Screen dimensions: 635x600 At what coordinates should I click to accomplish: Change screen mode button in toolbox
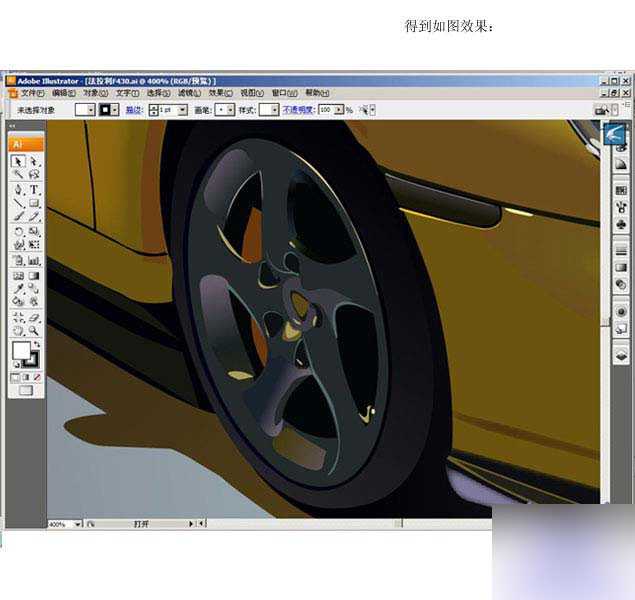(26, 391)
